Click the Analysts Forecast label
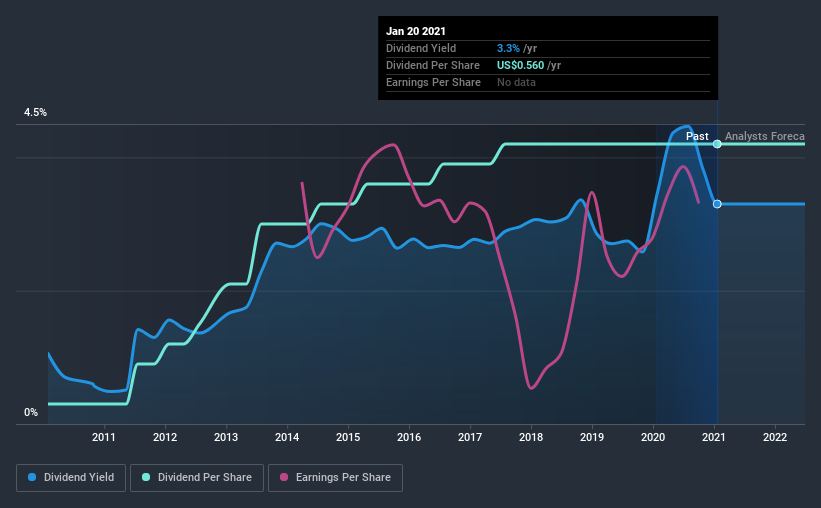The height and width of the screenshot is (508, 821). 764,136
